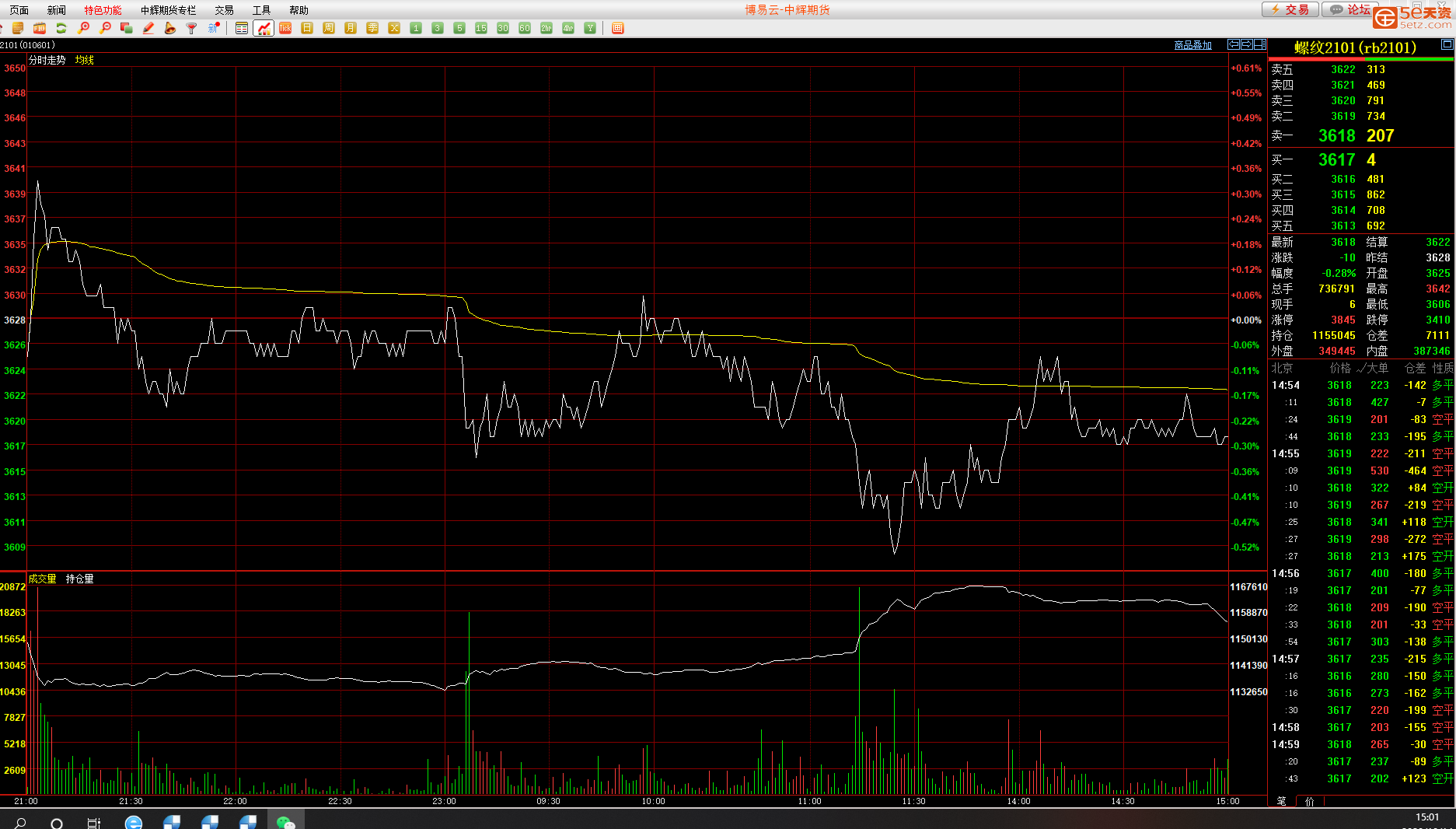The image size is (1456, 829).
Task: Click the 持仓 value 1155045
Action: click(x=1333, y=335)
